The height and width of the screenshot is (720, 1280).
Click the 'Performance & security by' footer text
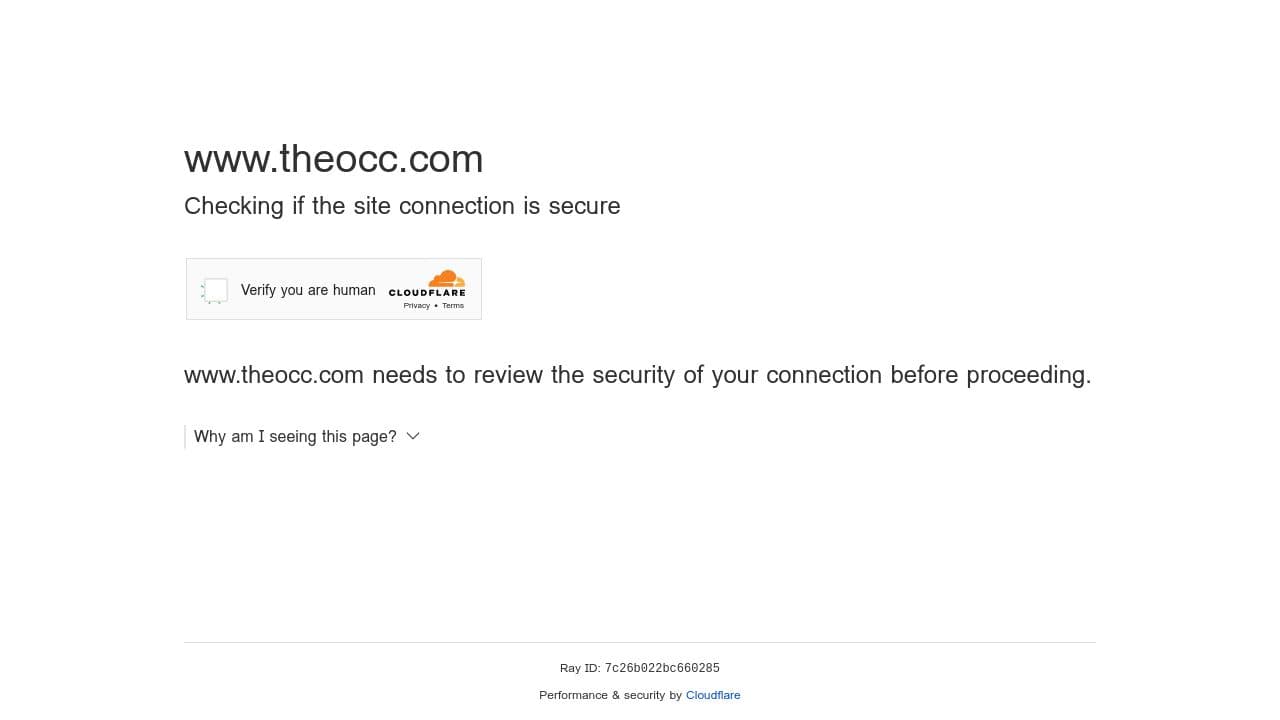[x=611, y=695]
